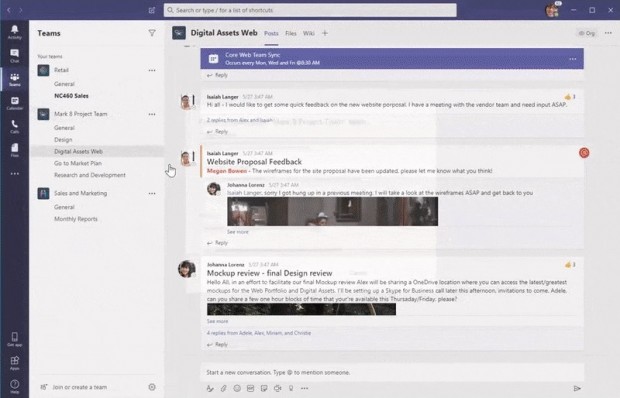Click the Megan Bowen mention
This screenshot has height=398, width=620.
click(x=227, y=171)
